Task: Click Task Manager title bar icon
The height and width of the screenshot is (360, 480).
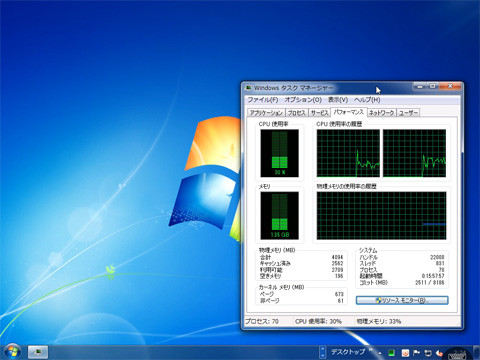Action: [x=248, y=88]
